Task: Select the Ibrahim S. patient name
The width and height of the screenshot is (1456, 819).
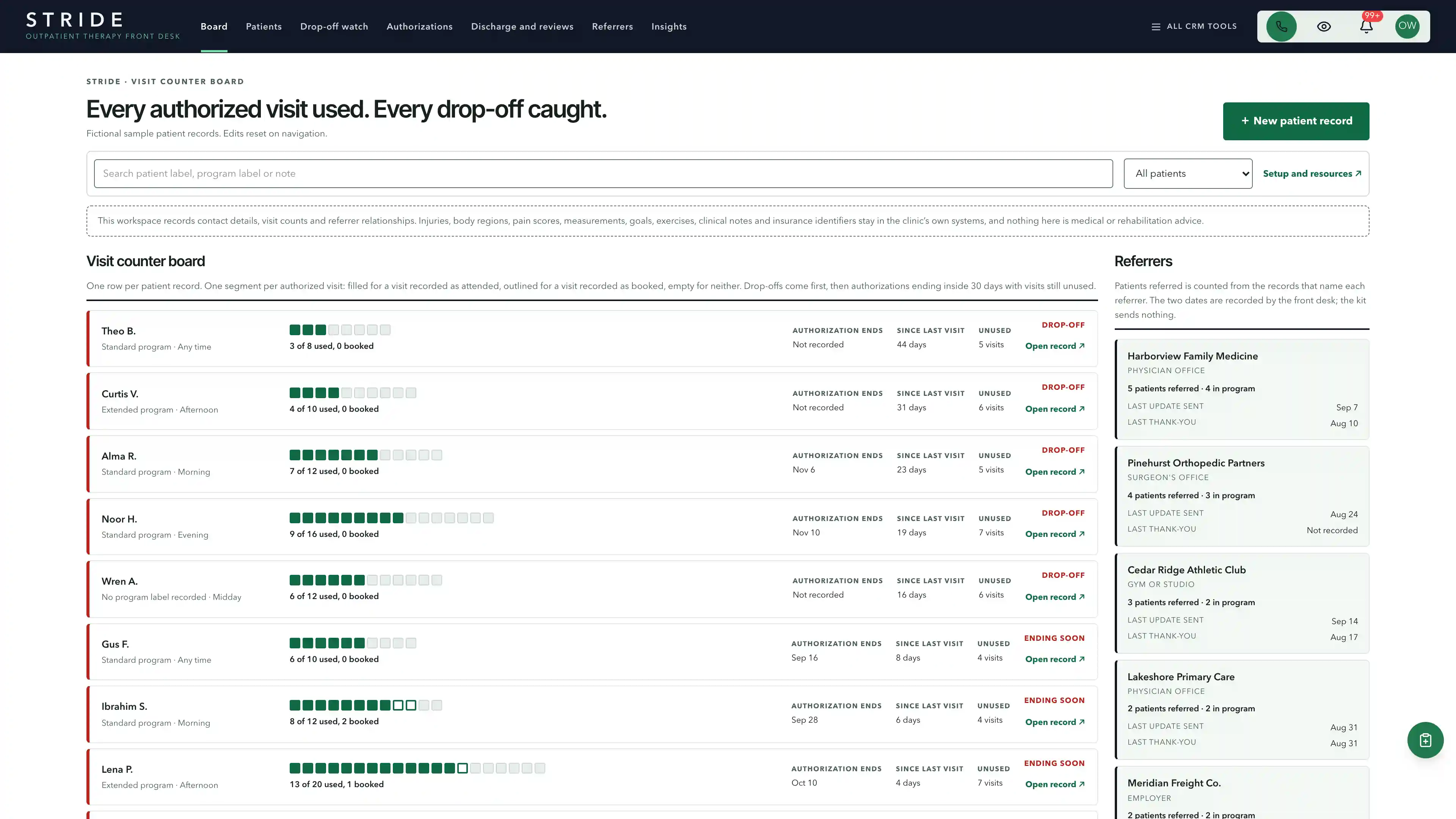Action: (124, 706)
